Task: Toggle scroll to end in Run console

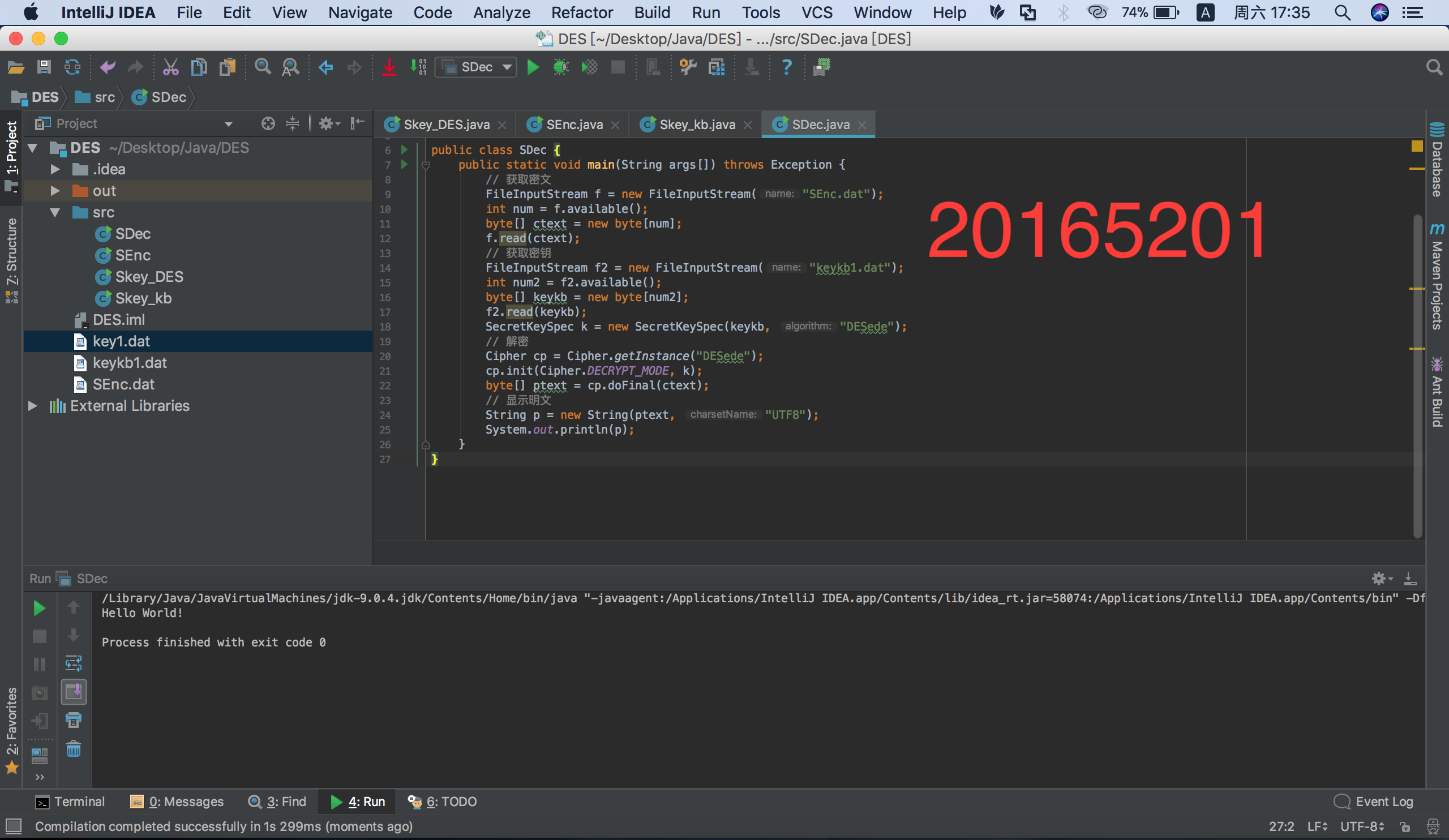Action: tap(74, 692)
